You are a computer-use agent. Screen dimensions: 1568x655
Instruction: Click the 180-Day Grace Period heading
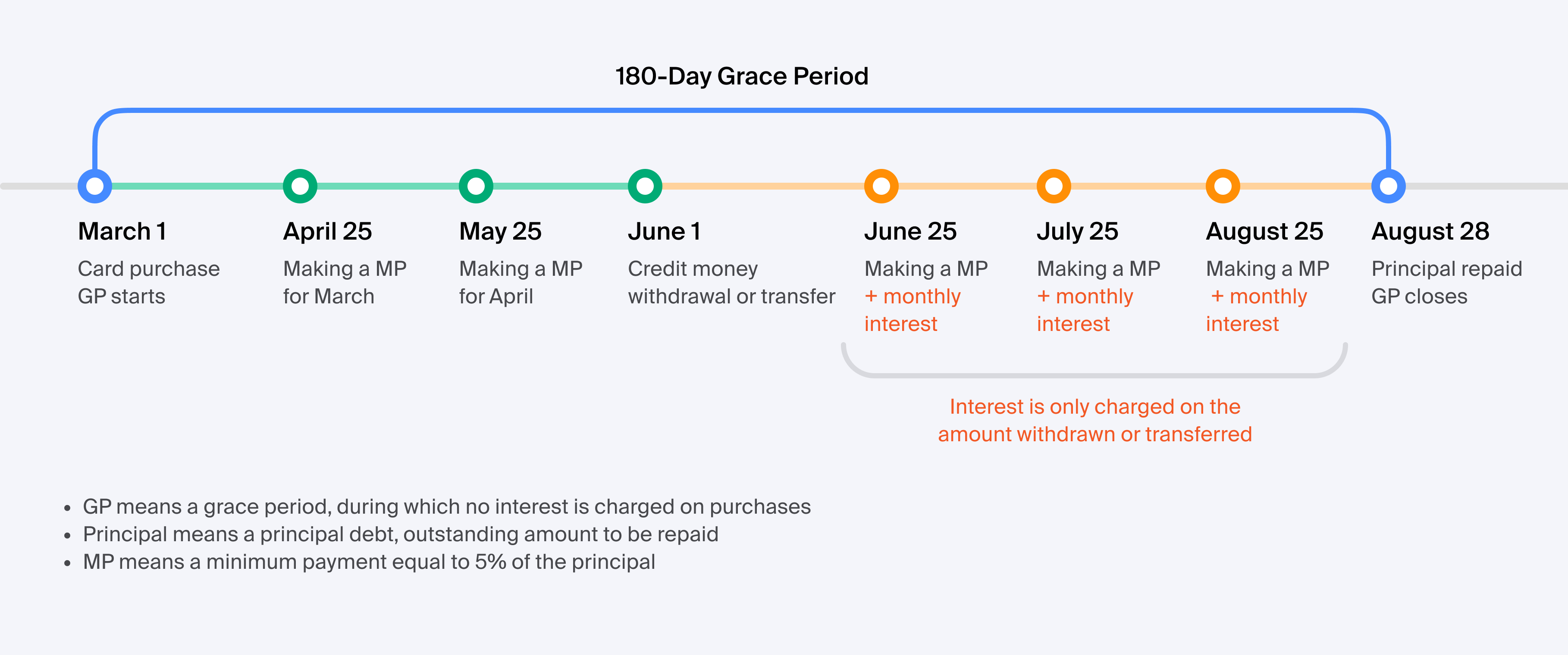coord(741,77)
